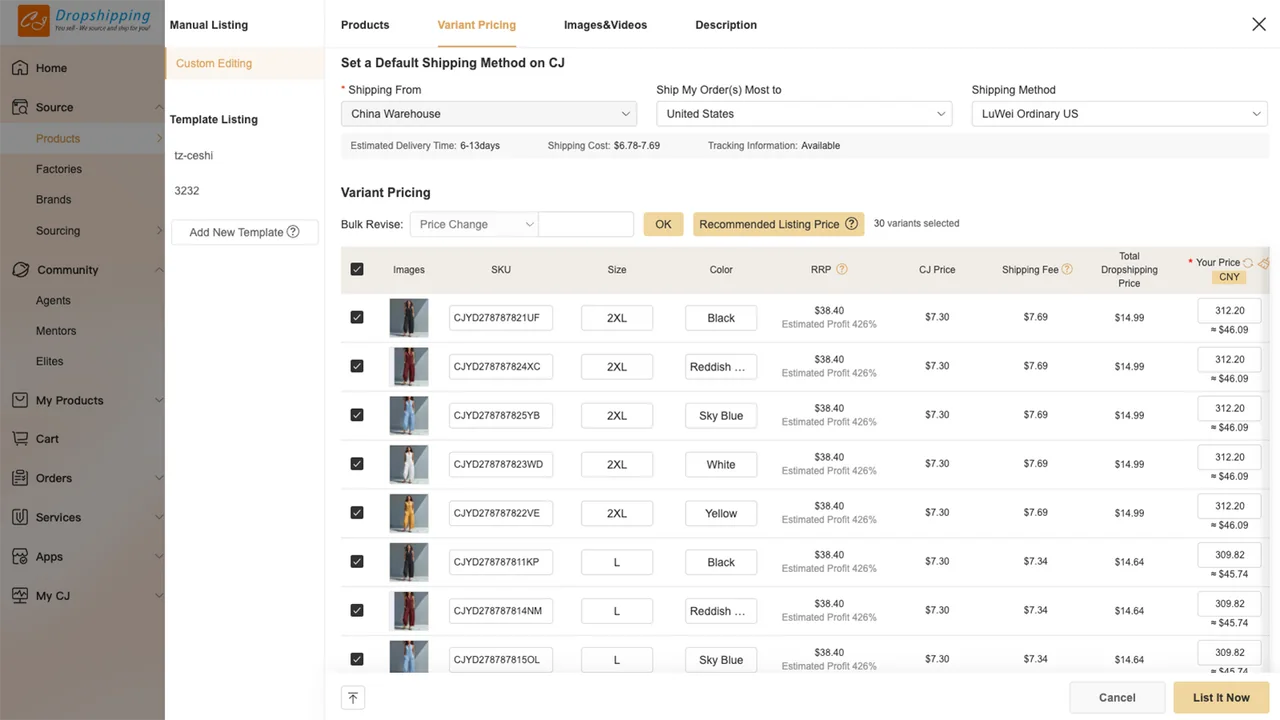This screenshot has width=1280, height=720.
Task: Click the CJ Dropshipping logo
Action: click(x=84, y=20)
